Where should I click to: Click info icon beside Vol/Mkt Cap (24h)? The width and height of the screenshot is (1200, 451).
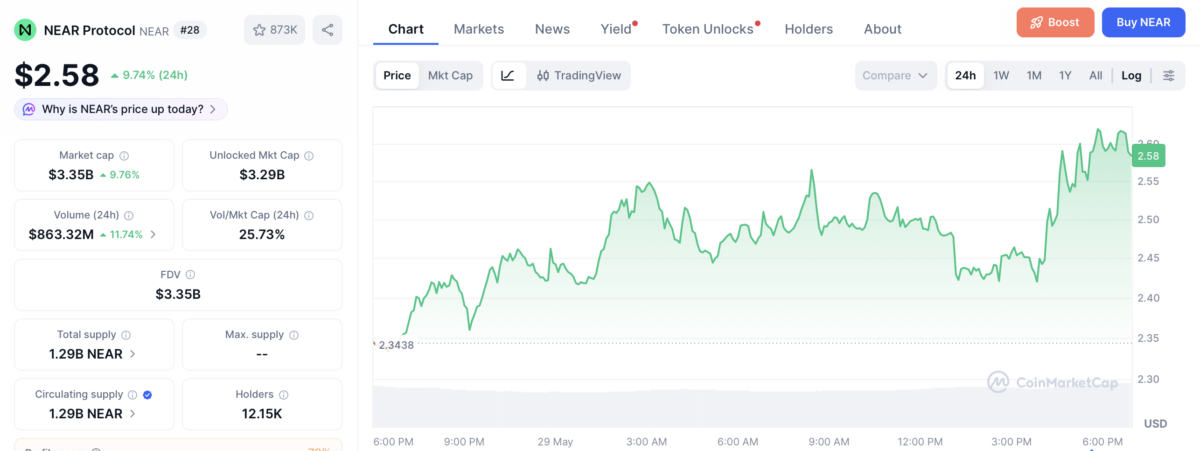(x=309, y=216)
